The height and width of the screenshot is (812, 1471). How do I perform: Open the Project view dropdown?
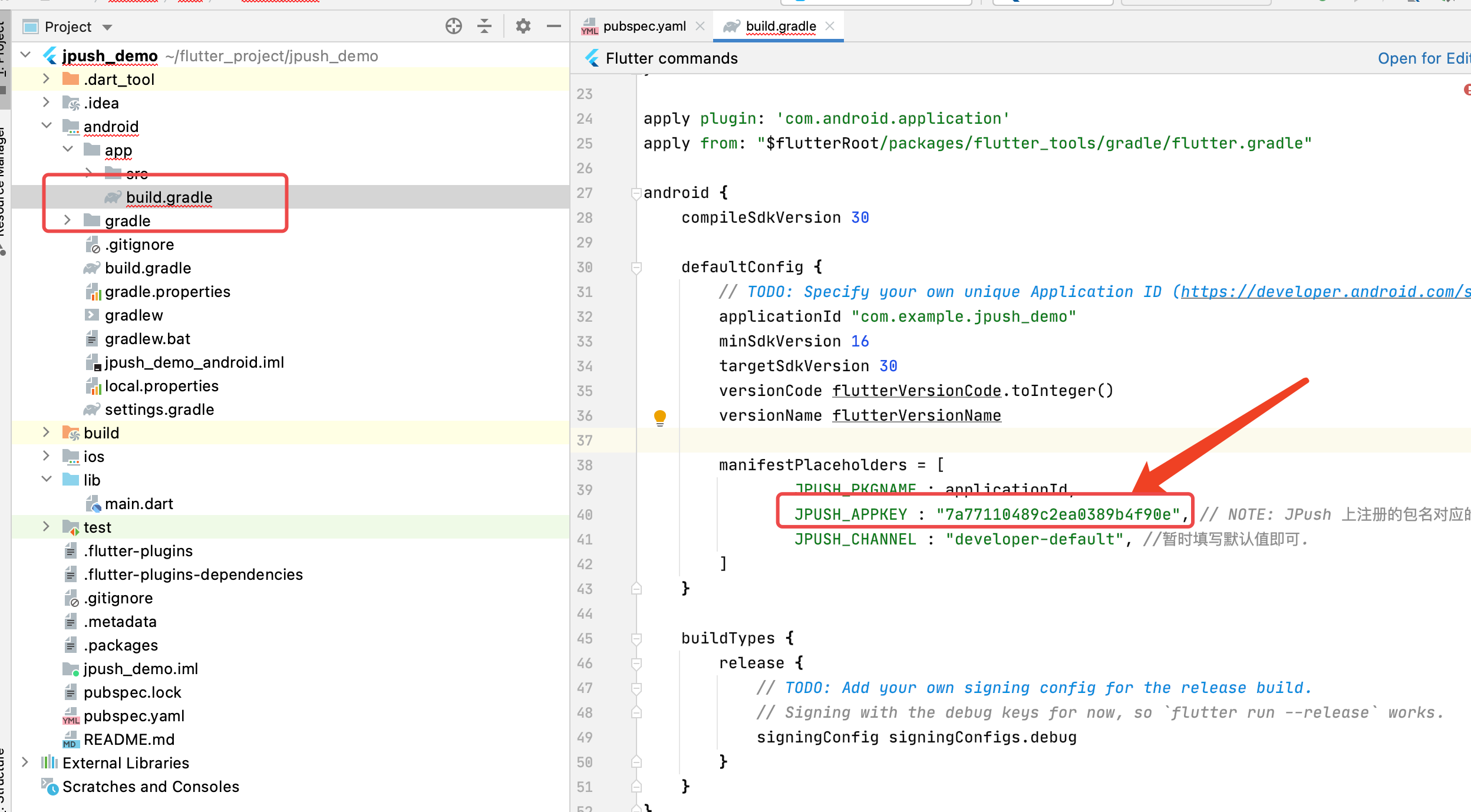click(x=107, y=27)
